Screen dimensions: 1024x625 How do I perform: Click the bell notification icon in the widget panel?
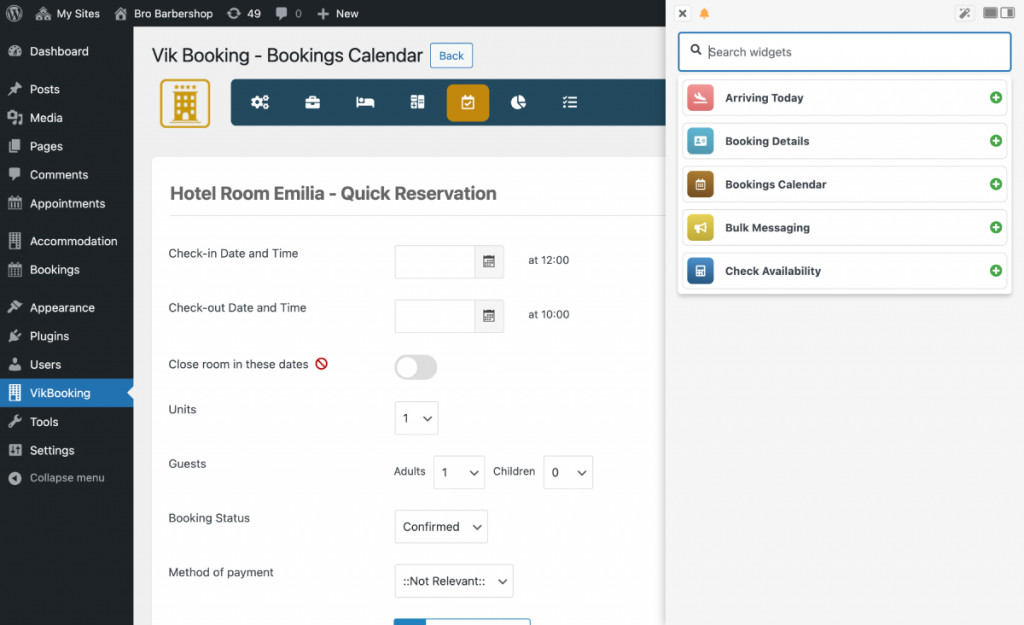pyautogui.click(x=706, y=13)
